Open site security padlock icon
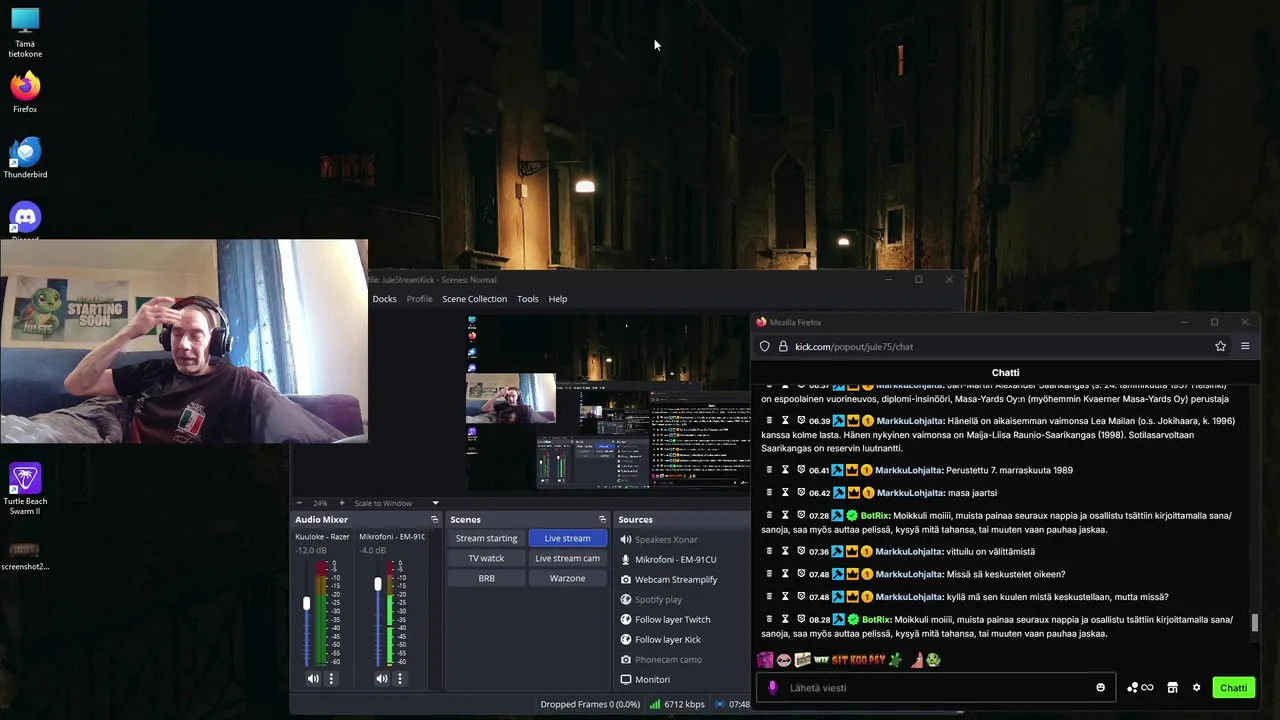Screen dimensions: 1280x720 783,346
